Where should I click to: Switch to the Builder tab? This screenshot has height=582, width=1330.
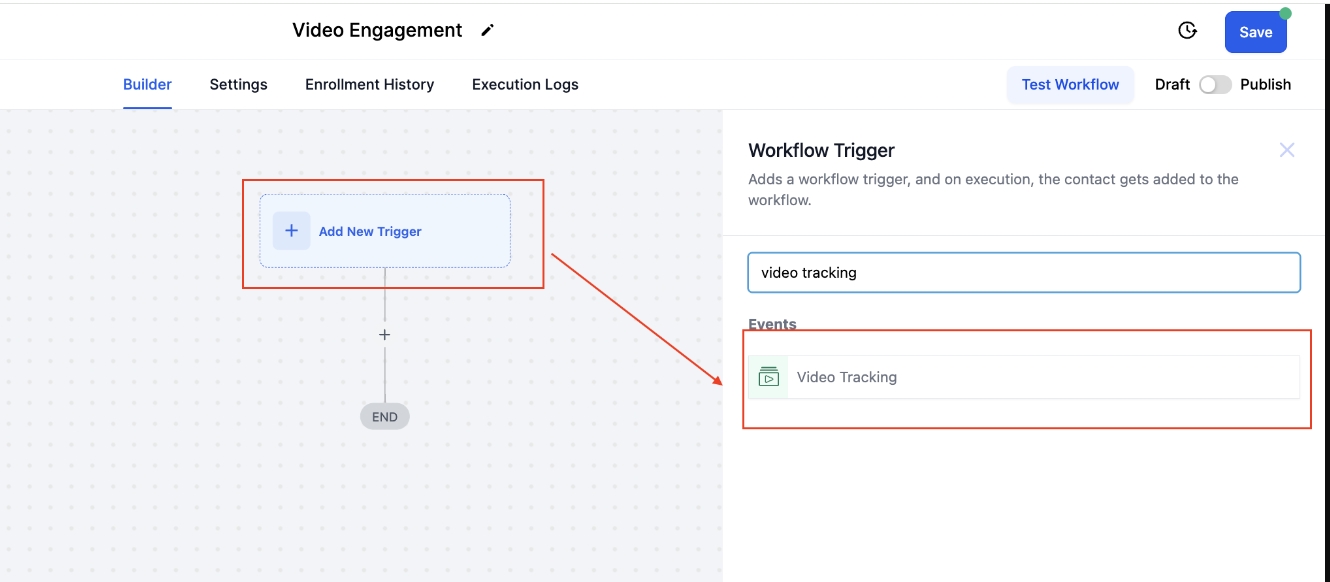pos(147,85)
